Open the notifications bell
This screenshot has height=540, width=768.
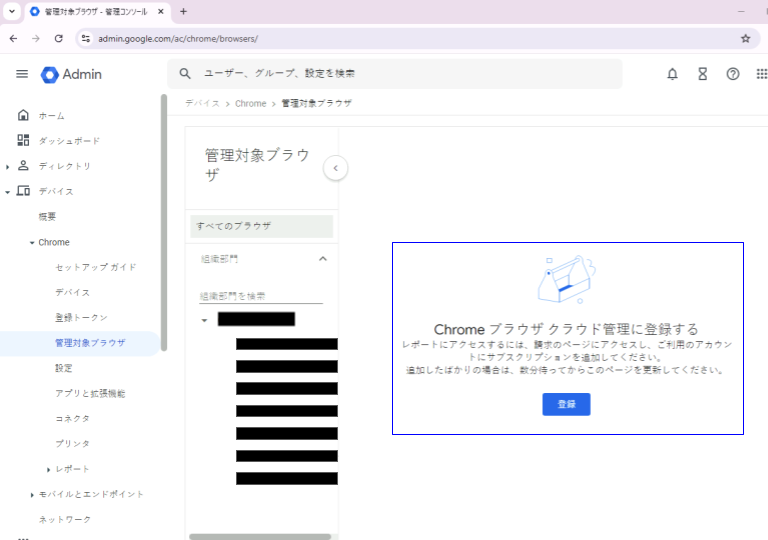coord(672,74)
